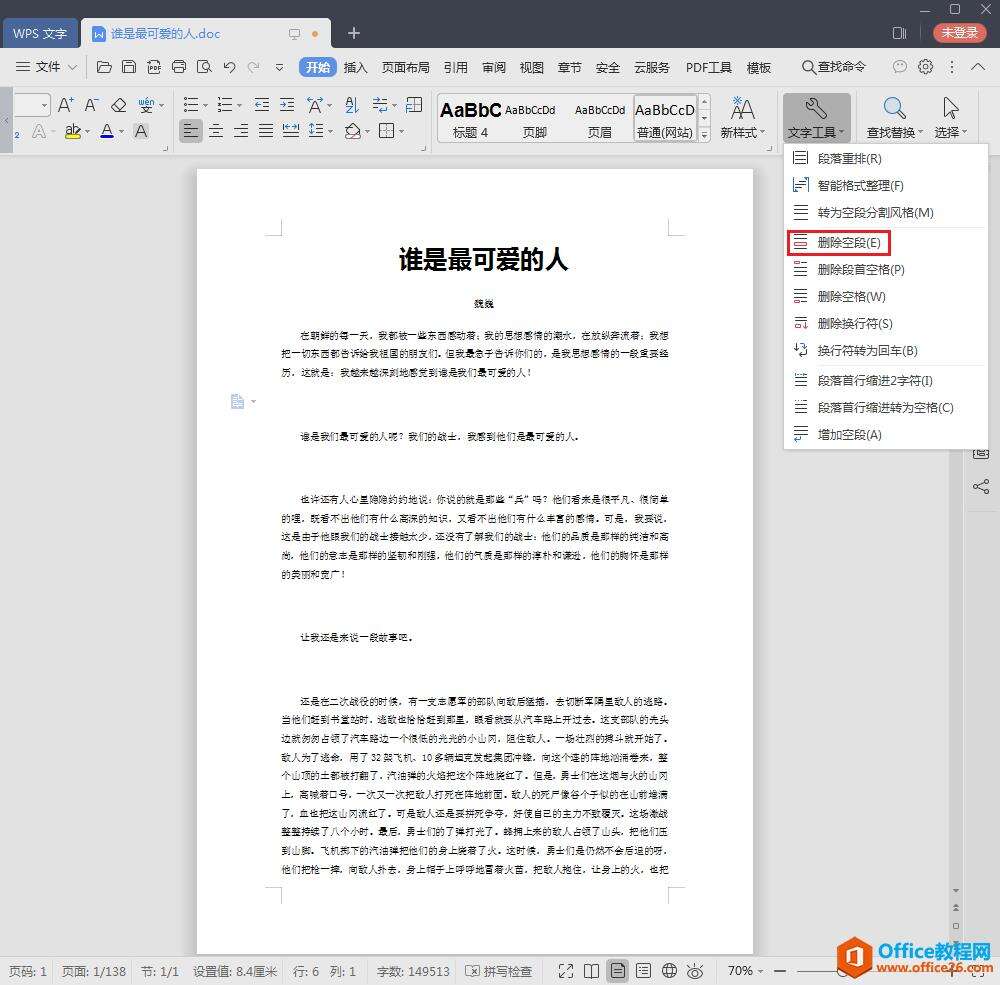Click the Save document icon
This screenshot has width=1000, height=985.
tap(129, 67)
